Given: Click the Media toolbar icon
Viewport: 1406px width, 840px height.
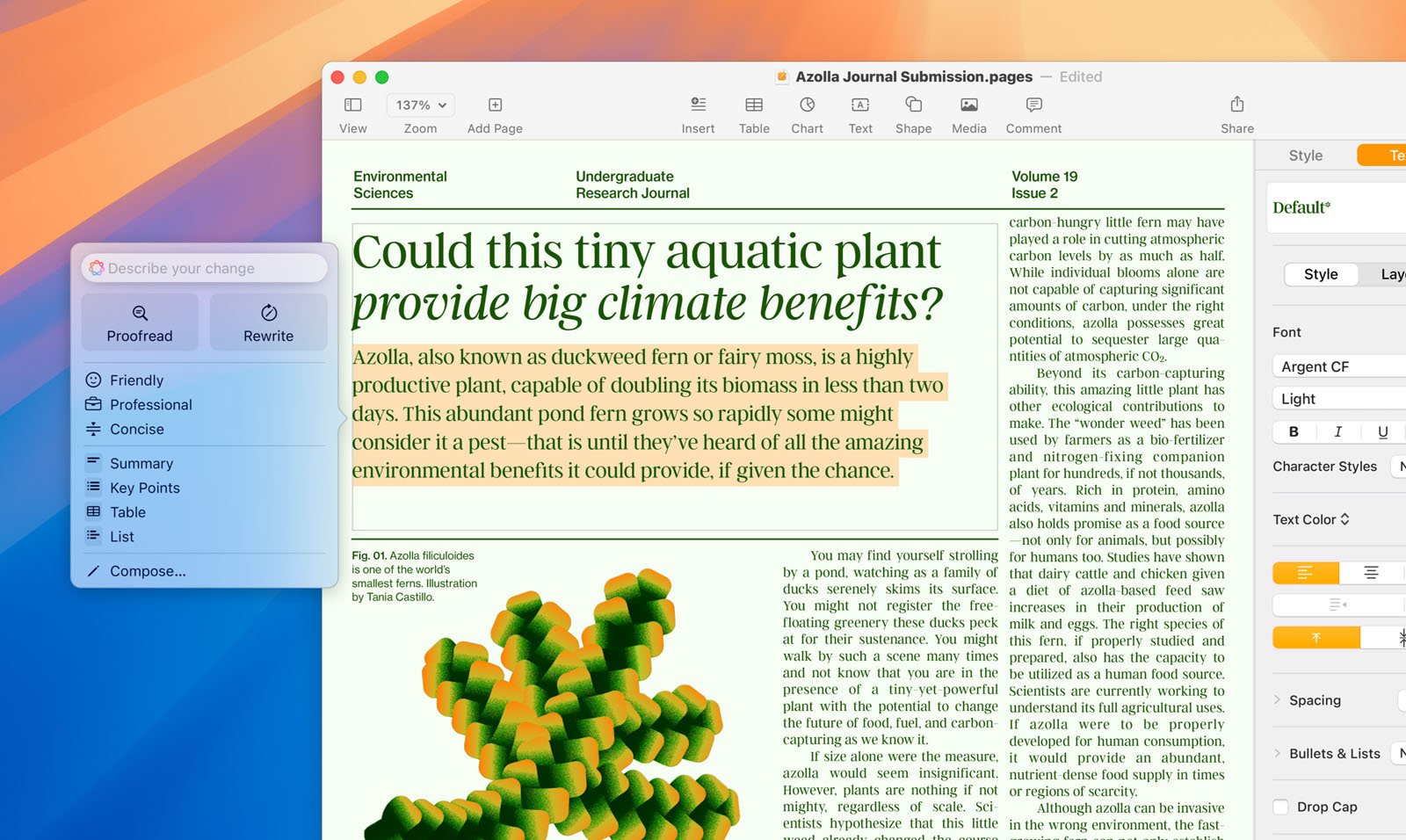Looking at the screenshot, I should [x=968, y=105].
